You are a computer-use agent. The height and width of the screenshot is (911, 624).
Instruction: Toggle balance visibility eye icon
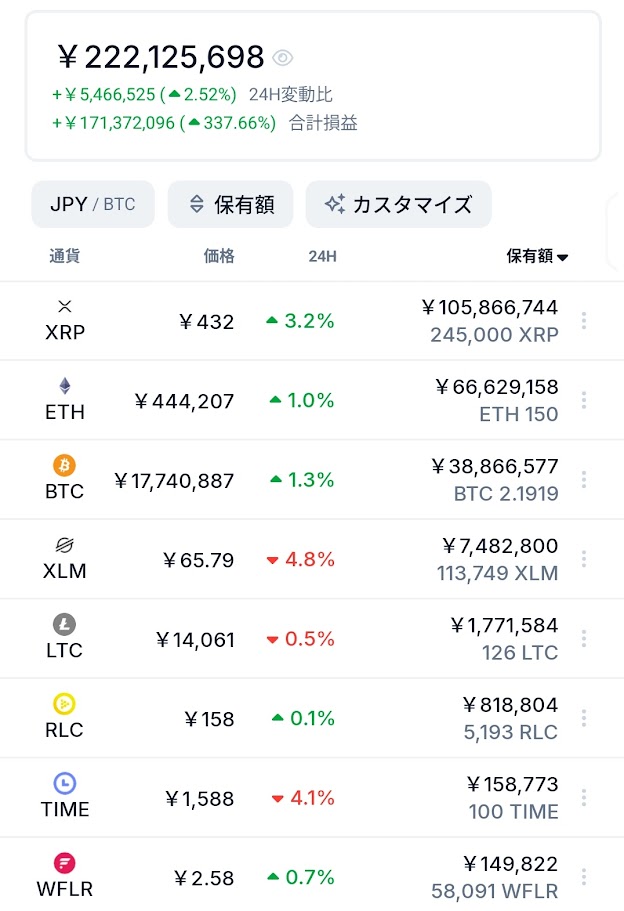coord(283,58)
